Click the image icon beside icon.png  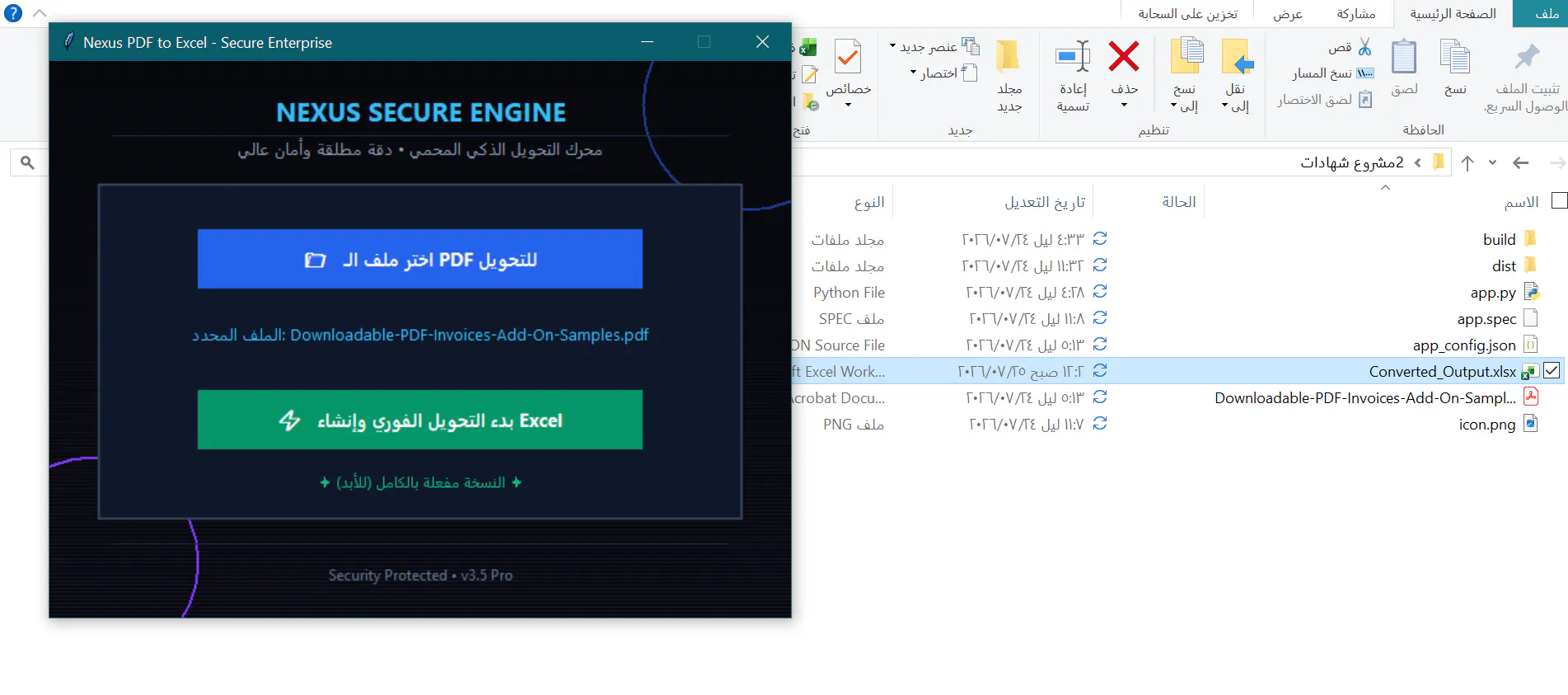[1531, 423]
